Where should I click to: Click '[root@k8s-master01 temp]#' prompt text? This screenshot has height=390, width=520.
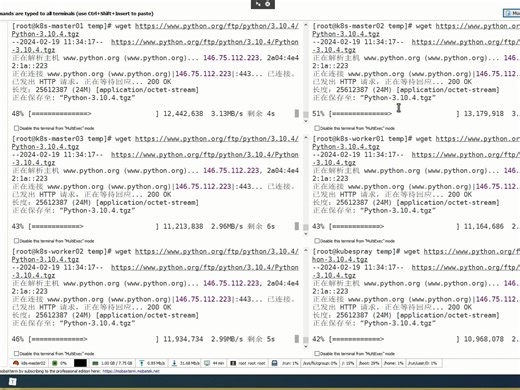(x=62, y=26)
